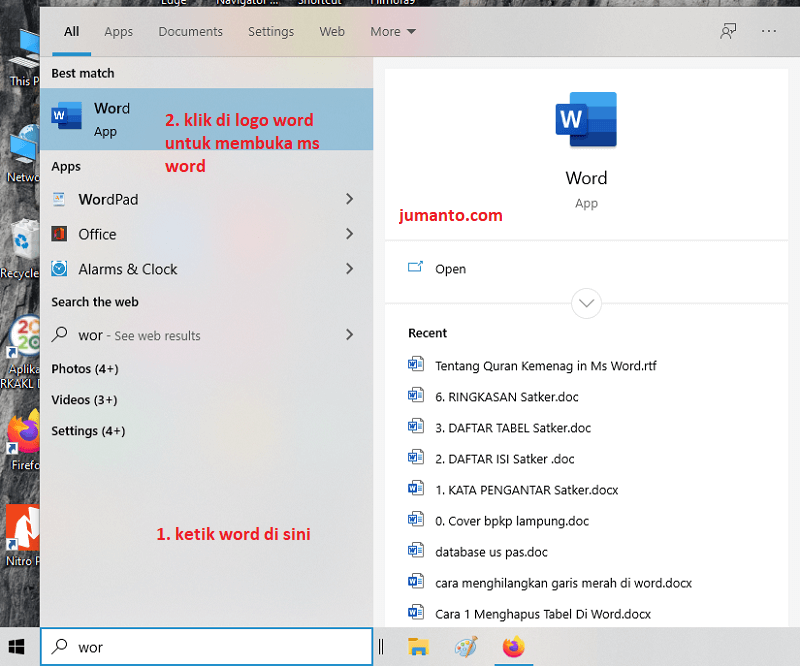Click the Network desktop icon

[x=23, y=145]
